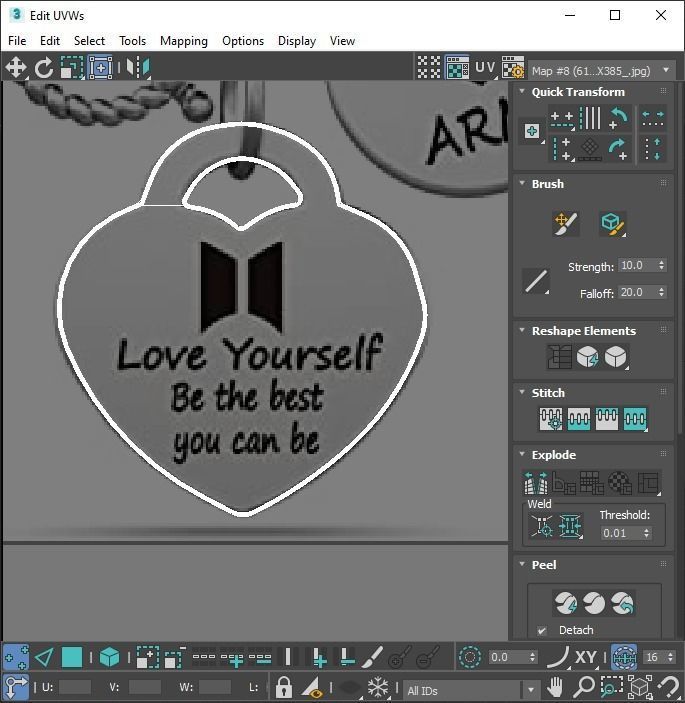Screen dimensions: 685x703
Task: Collapse the Stitch rollout
Action: point(522,392)
